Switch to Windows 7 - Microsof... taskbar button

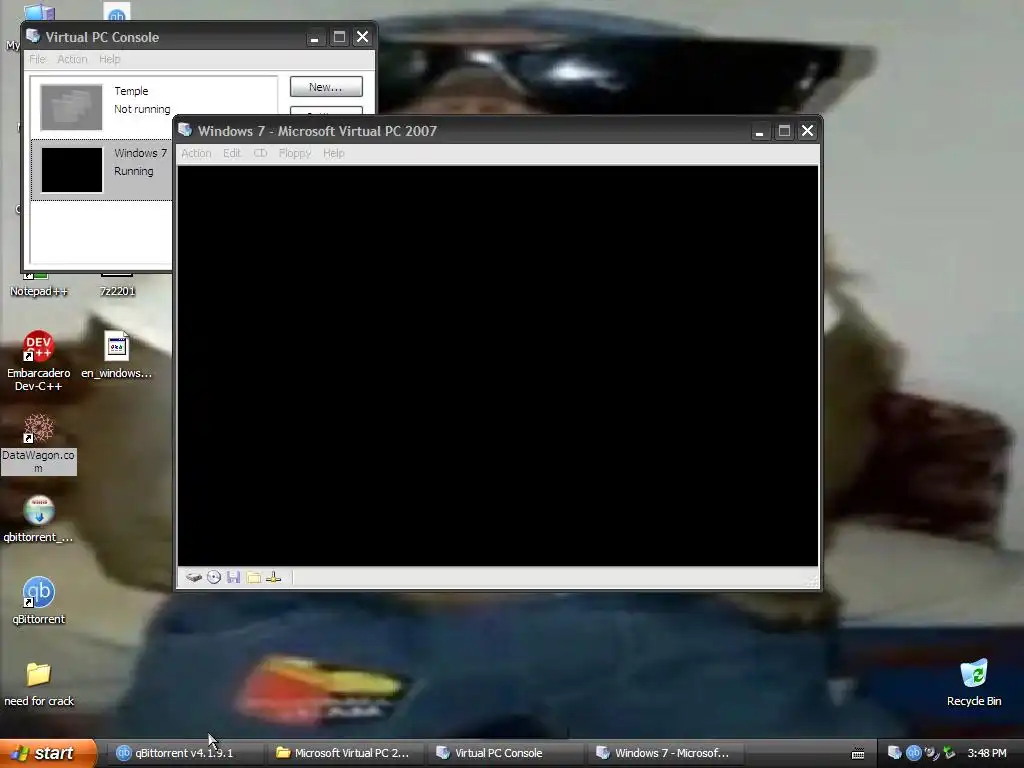tap(664, 753)
